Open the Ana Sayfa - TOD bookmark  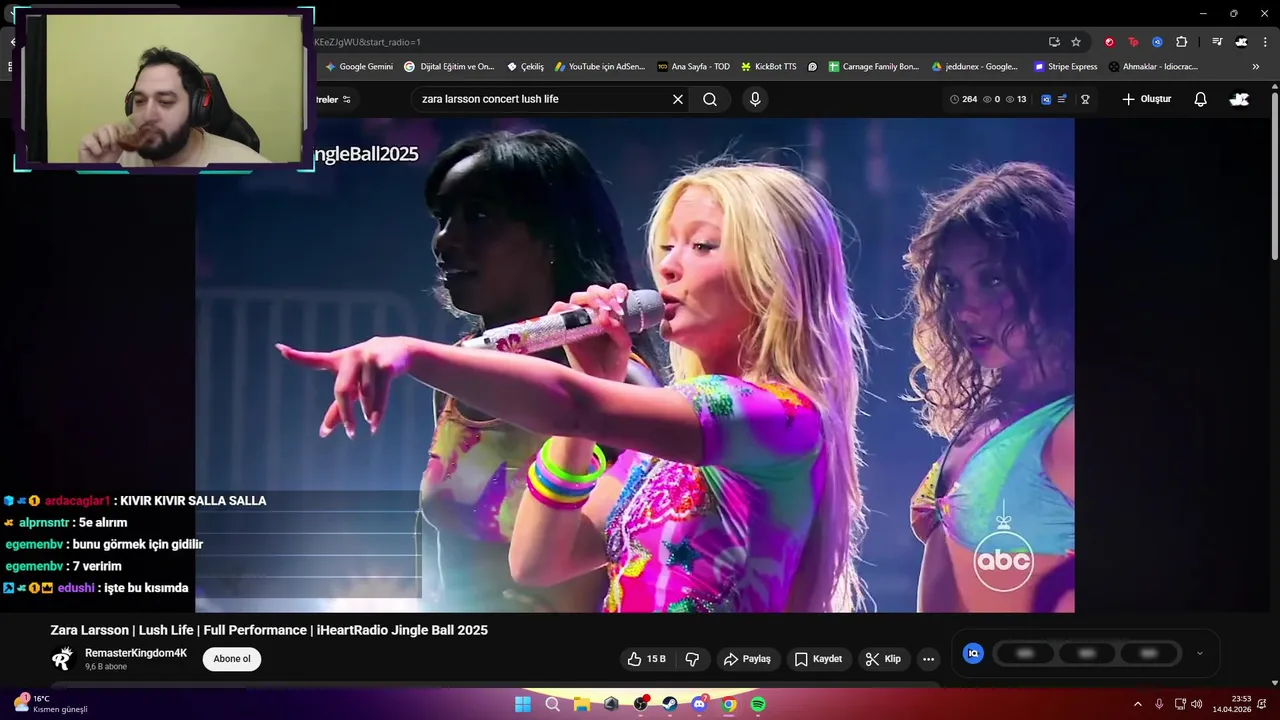point(693,67)
